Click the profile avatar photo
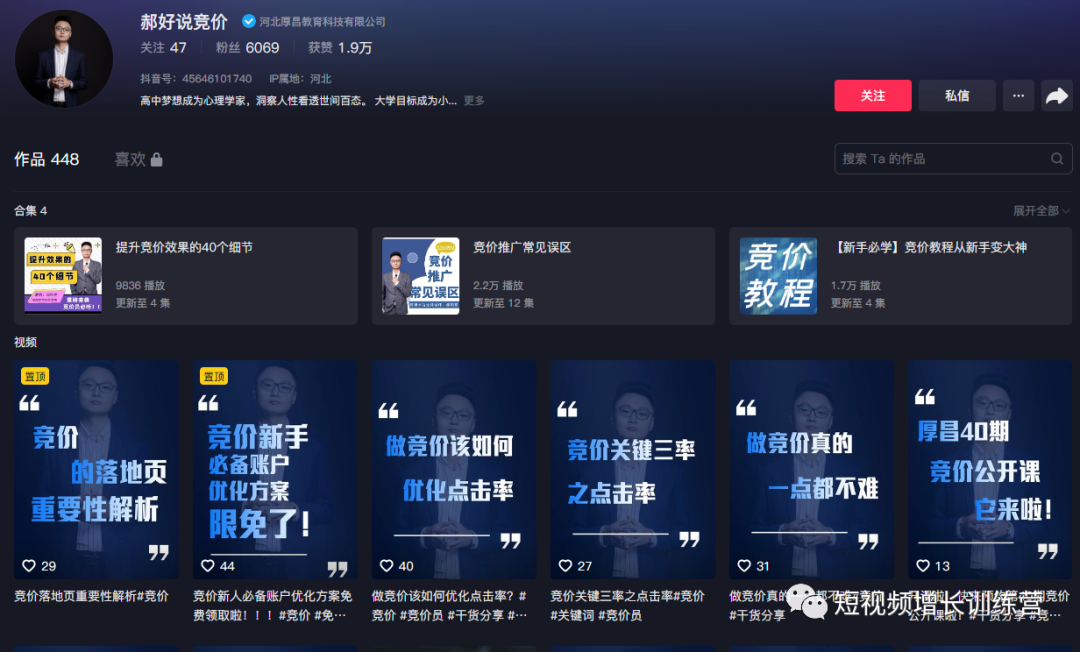Image resolution: width=1080 pixels, height=652 pixels. coord(63,59)
